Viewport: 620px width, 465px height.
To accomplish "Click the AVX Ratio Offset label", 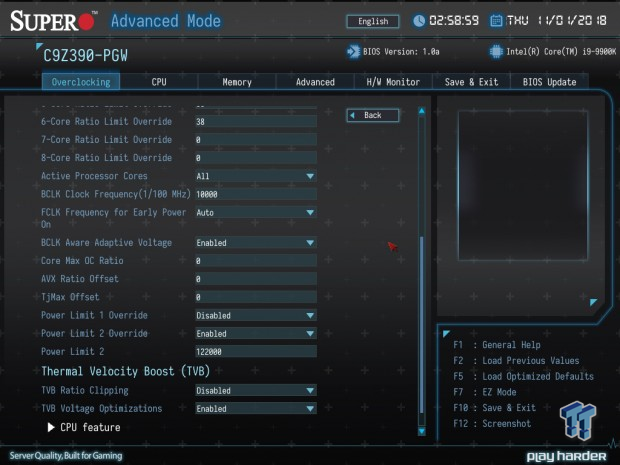I will pos(79,279).
